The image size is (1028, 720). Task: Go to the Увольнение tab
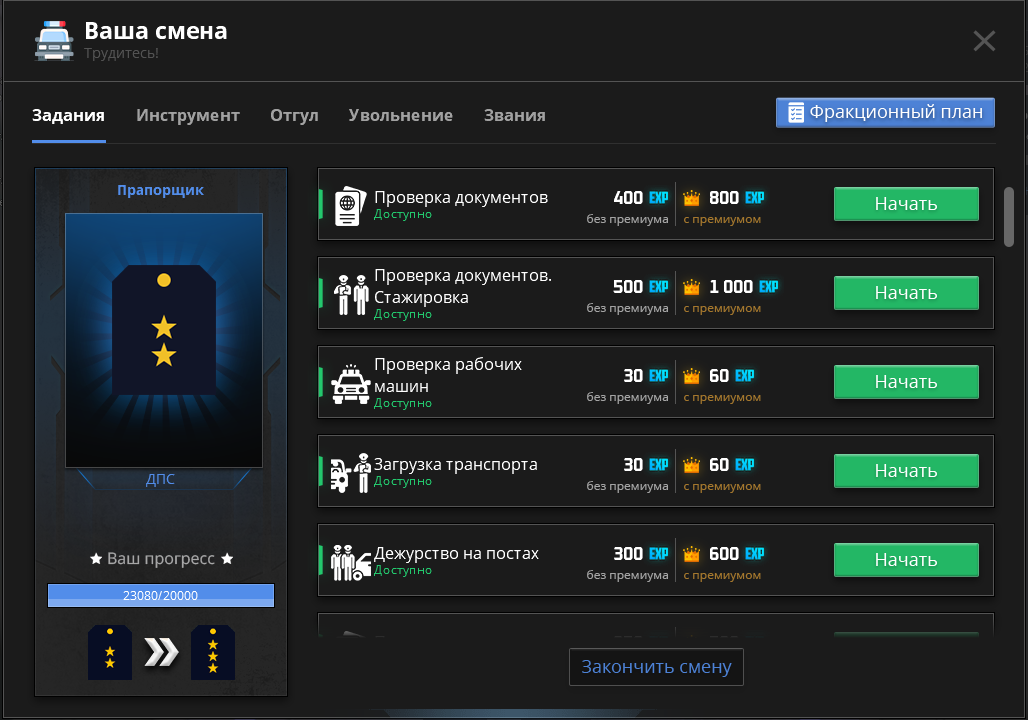point(400,115)
